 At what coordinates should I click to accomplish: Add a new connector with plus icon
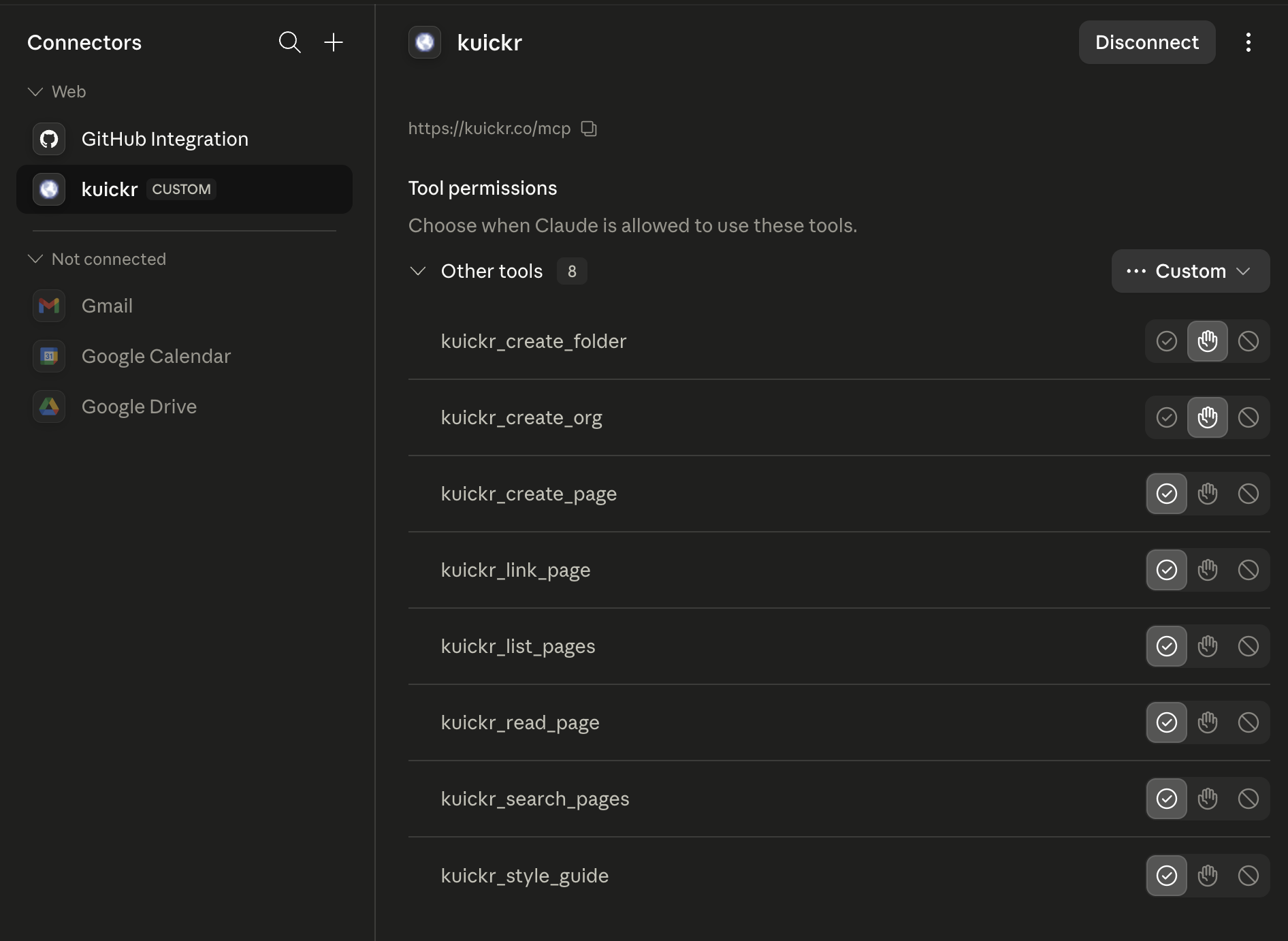click(x=334, y=42)
